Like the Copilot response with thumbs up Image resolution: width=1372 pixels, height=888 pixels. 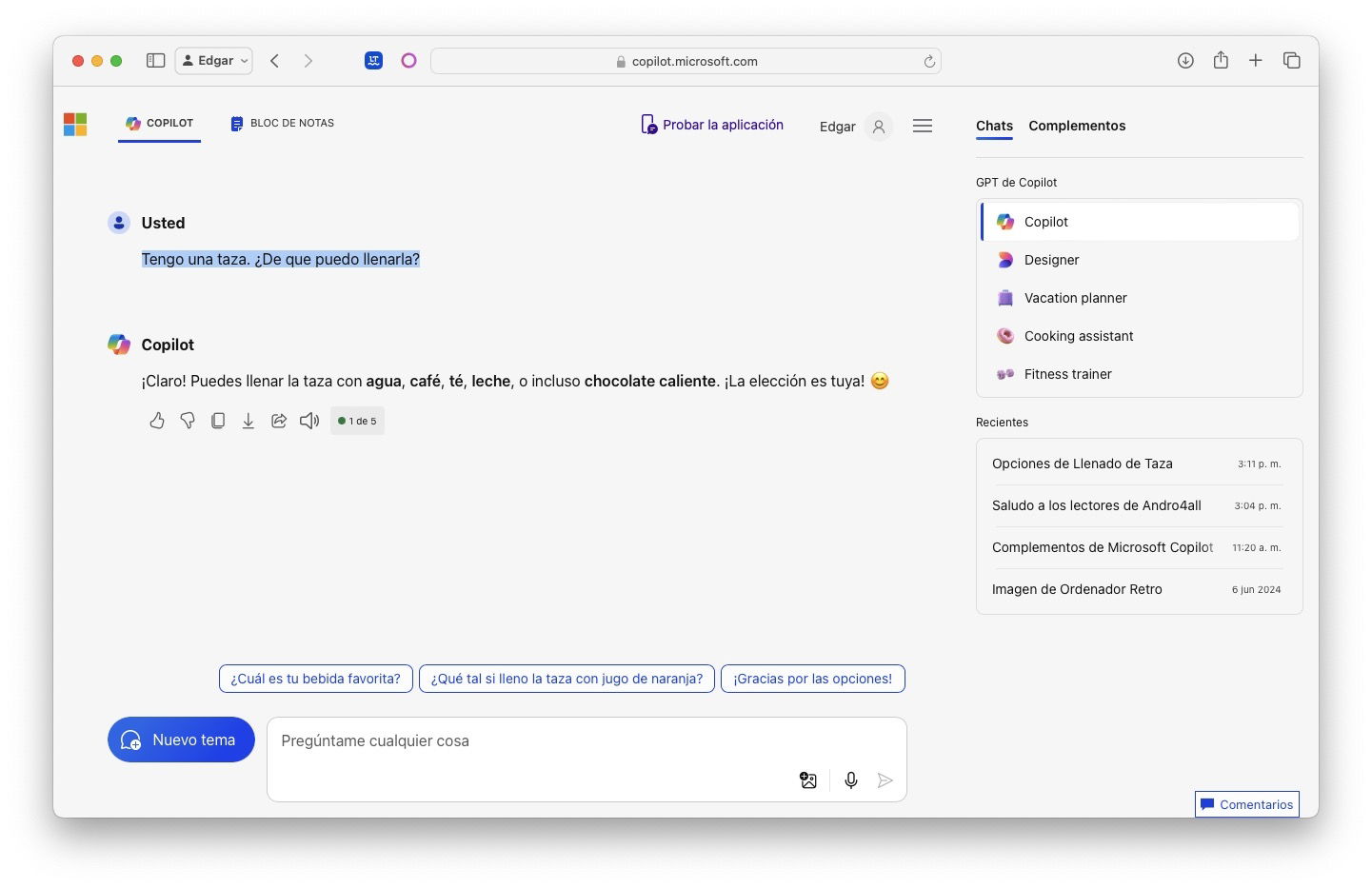point(157,421)
